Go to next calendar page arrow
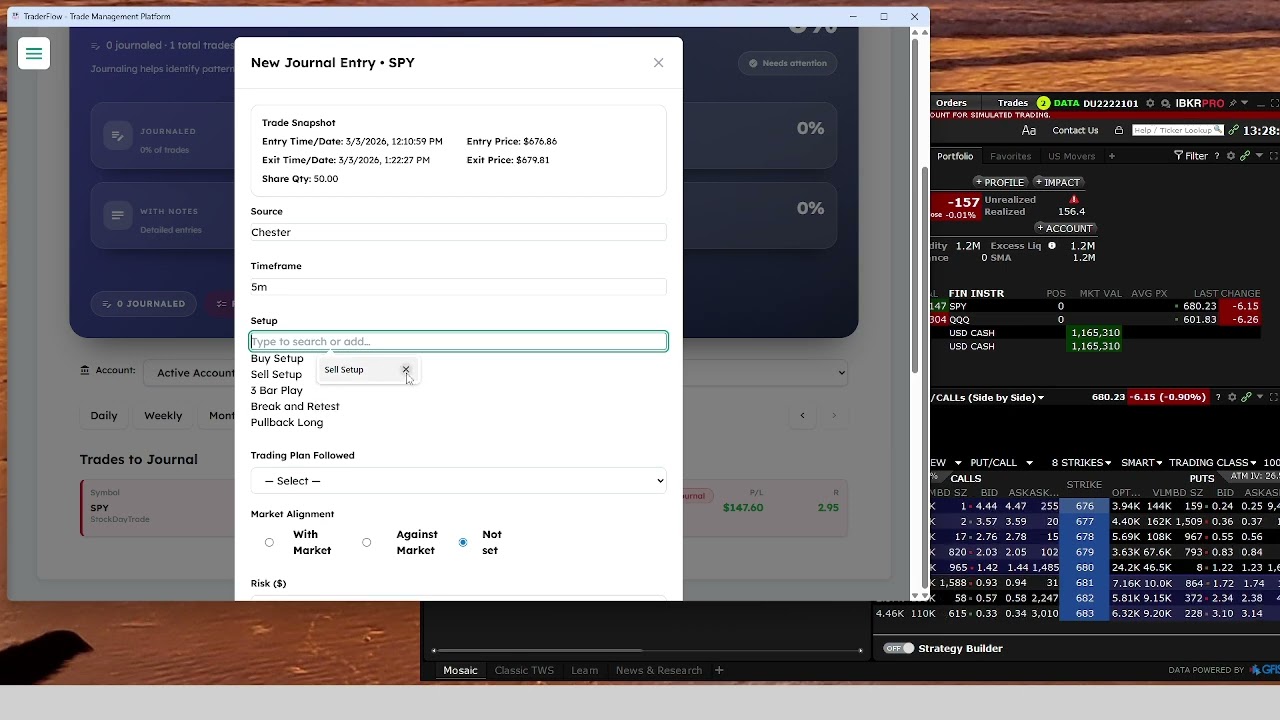The height and width of the screenshot is (720, 1280). pos(835,415)
